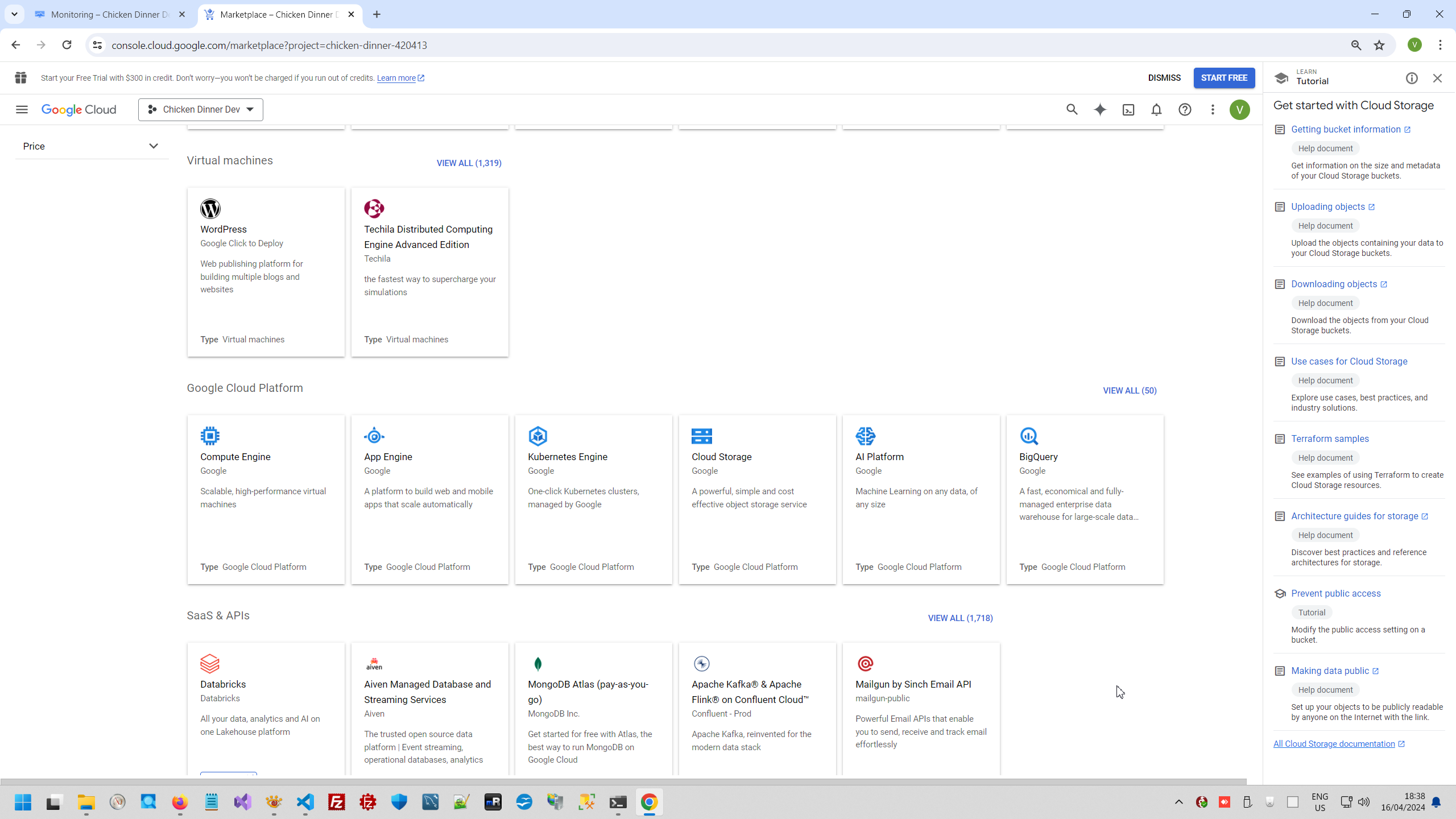1456x819 pixels.
Task: Open the Prevent public access tutorial
Action: (x=1335, y=593)
